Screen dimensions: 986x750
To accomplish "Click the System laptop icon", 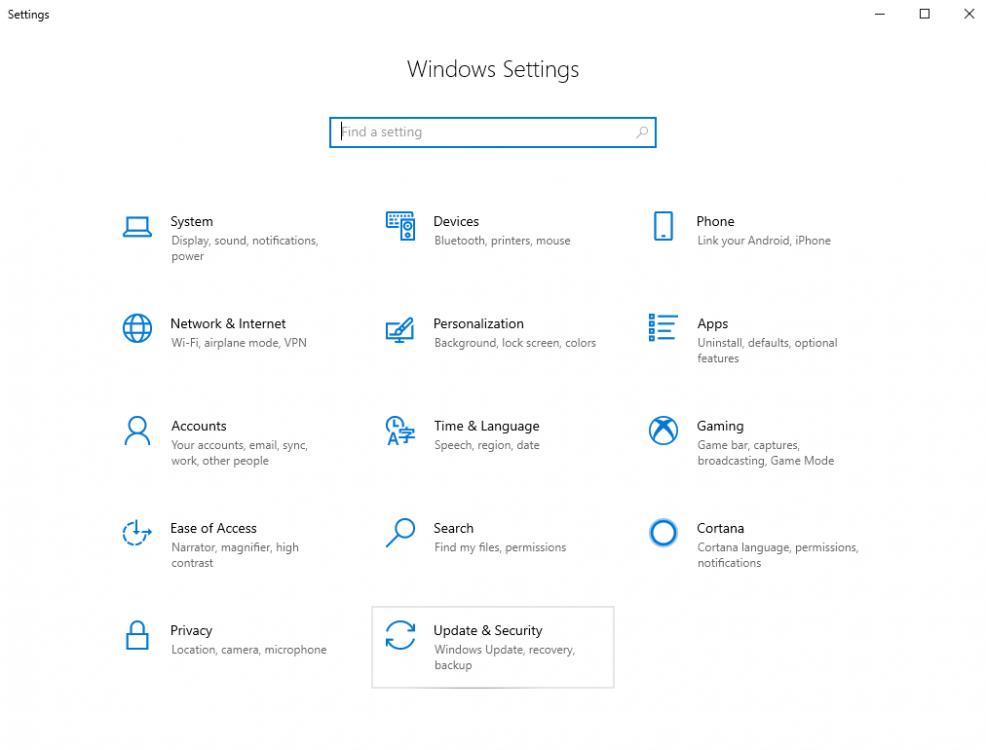I will click(x=137, y=227).
